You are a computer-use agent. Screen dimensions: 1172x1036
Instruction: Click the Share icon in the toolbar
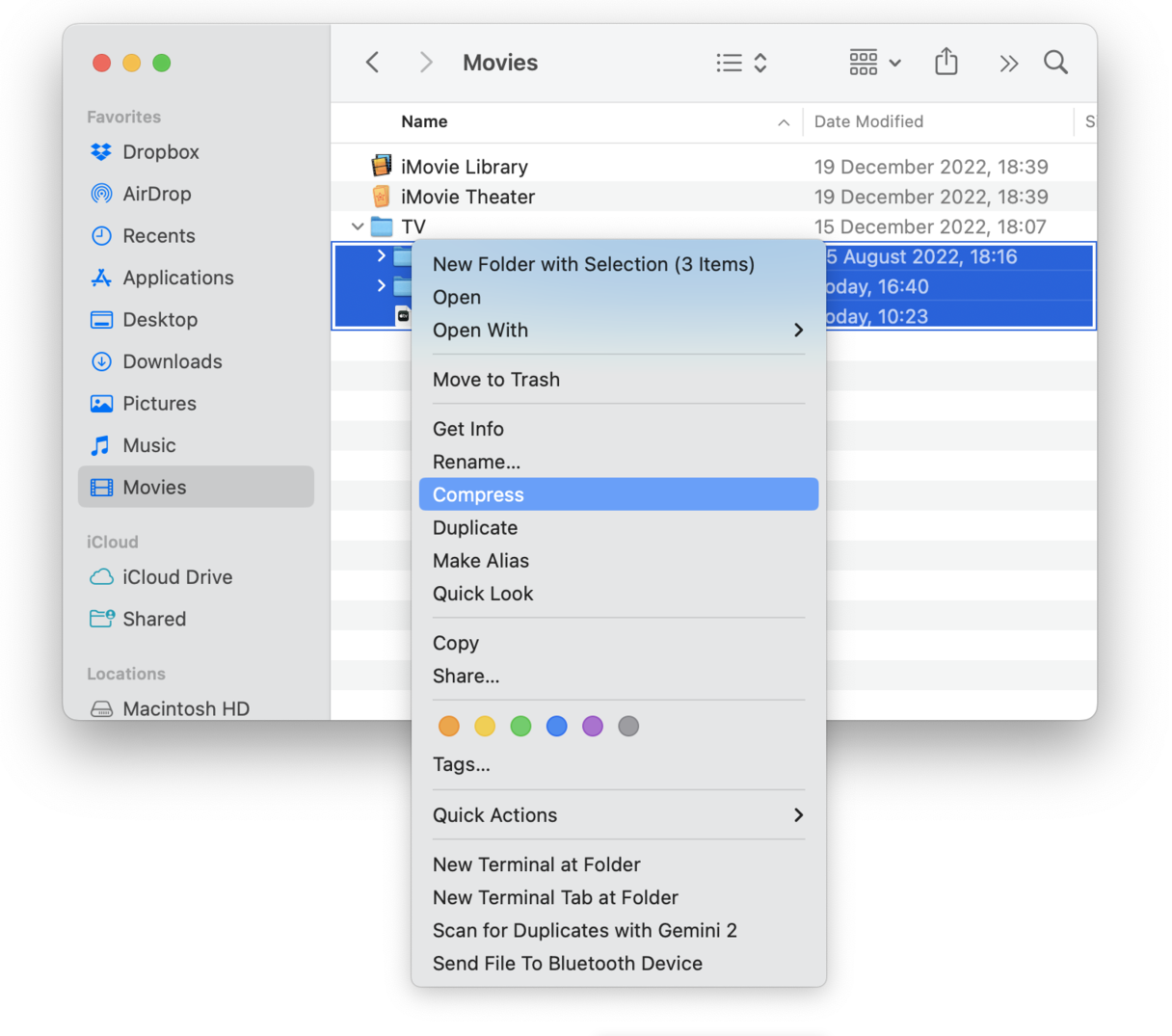point(946,62)
